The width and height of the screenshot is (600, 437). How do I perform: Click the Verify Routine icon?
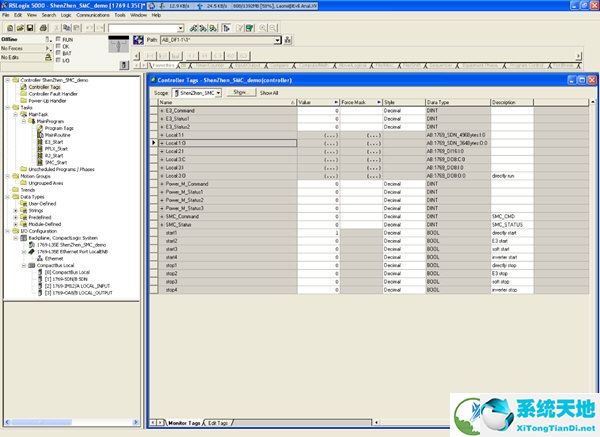coord(240,28)
